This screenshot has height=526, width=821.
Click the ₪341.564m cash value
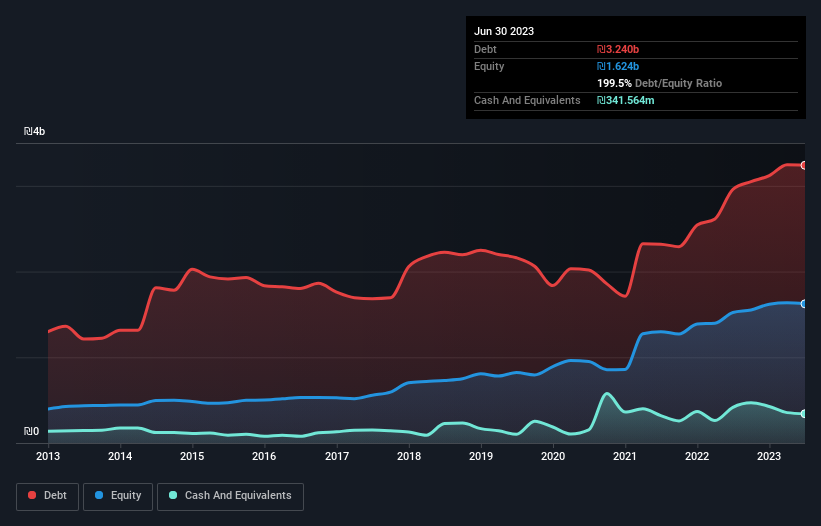click(626, 100)
